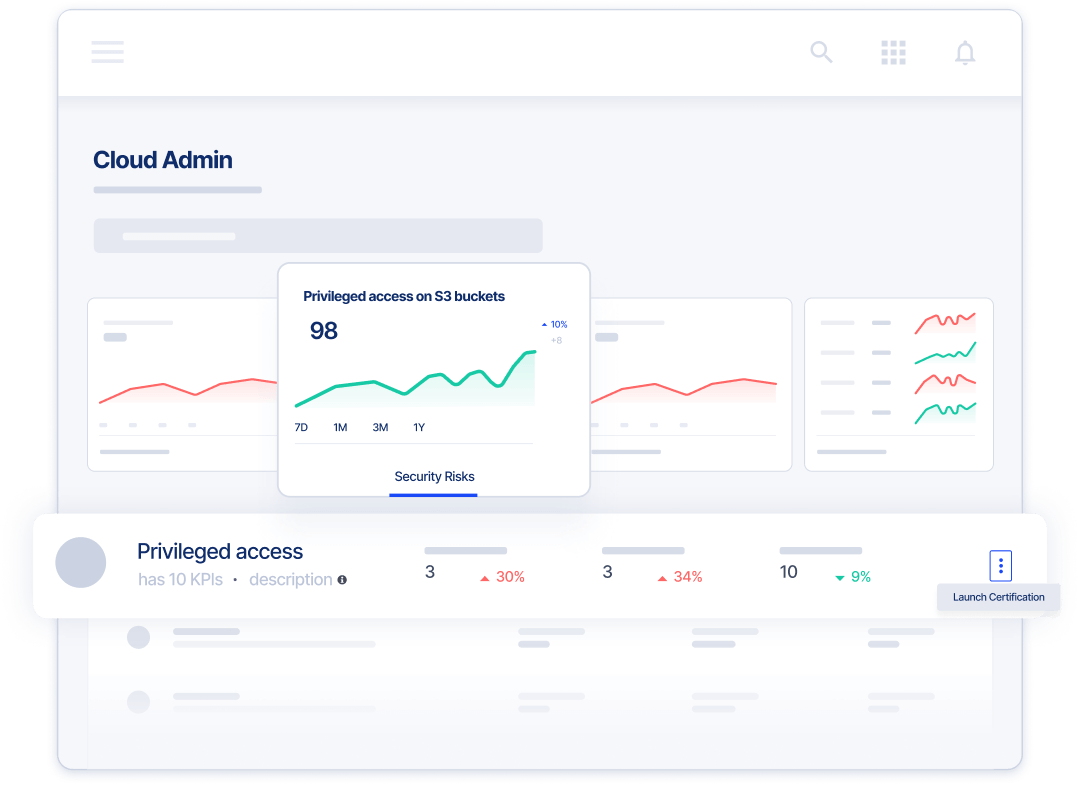Screen dimensions: 1080x785
Task: Switch to the 3M time range
Action: click(379, 427)
